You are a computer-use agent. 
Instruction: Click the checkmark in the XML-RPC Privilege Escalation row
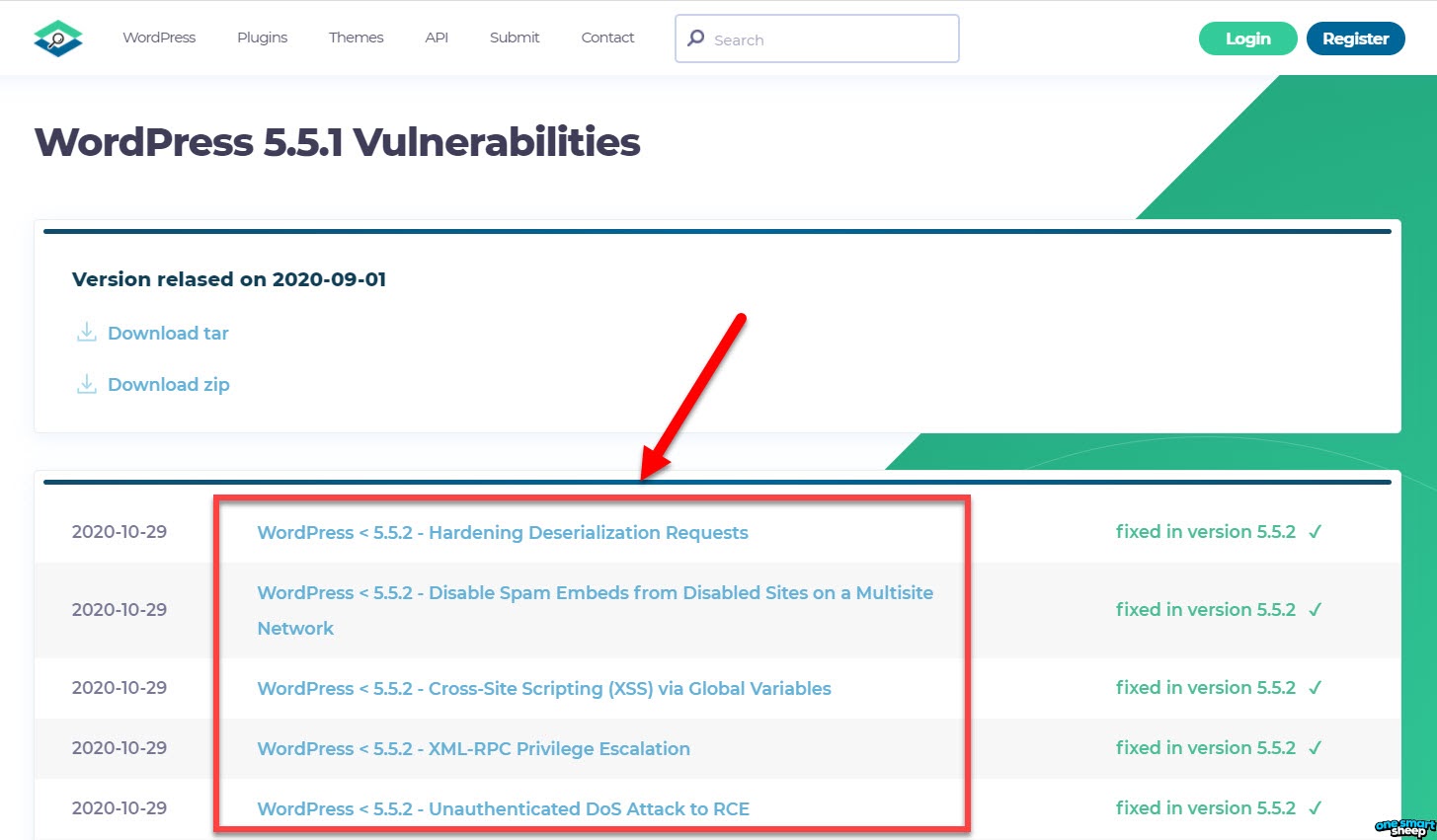(x=1315, y=748)
